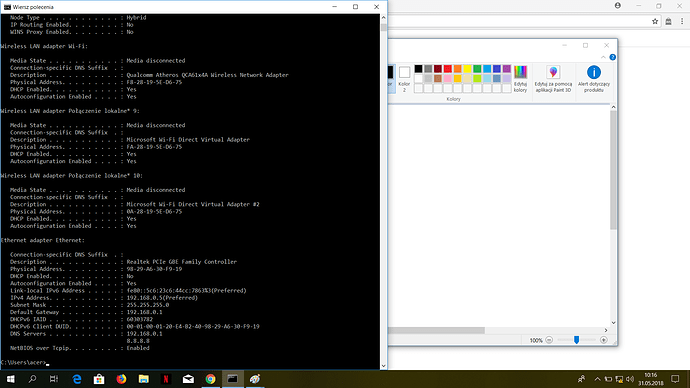
Task: Pick the indigo blue swatch
Action: click(497, 69)
